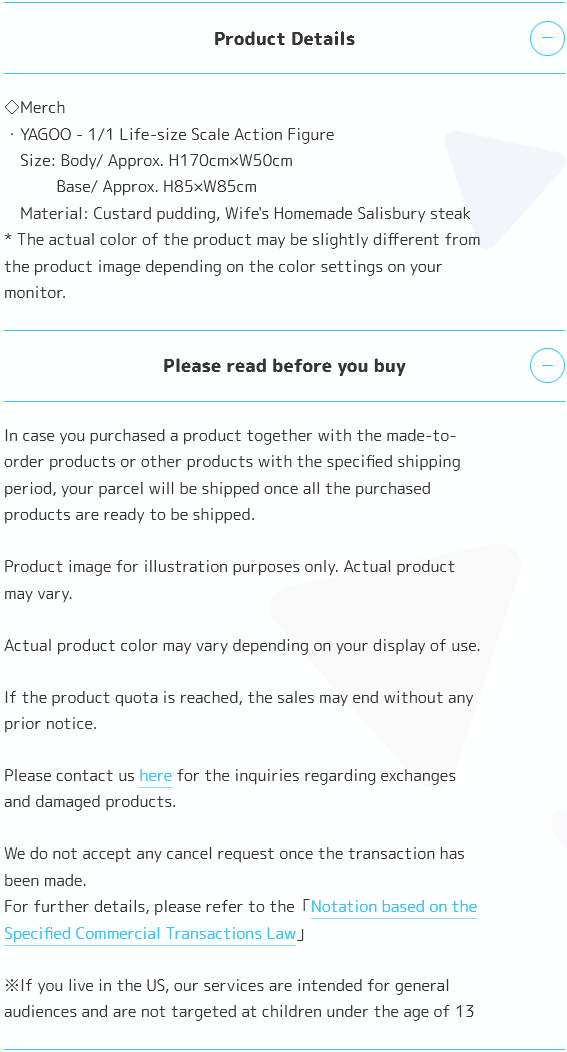Open Notation based on the link
567x1052 pixels.
[394, 906]
